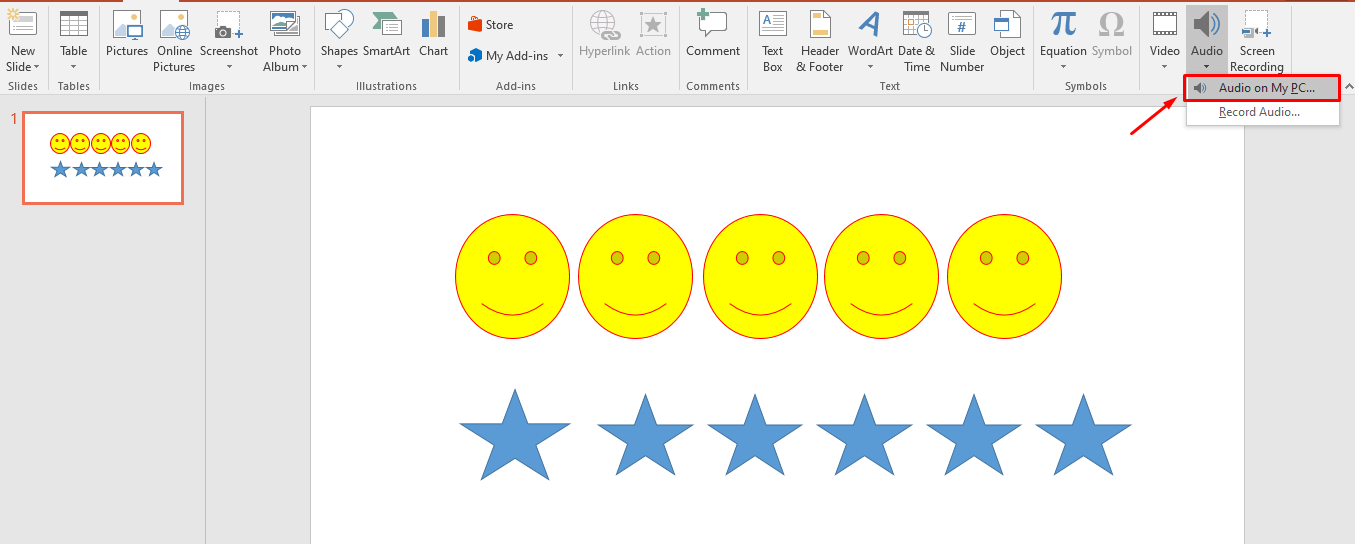The image size is (1355, 544).
Task: Select the largest blue star shape
Action: pos(514,436)
